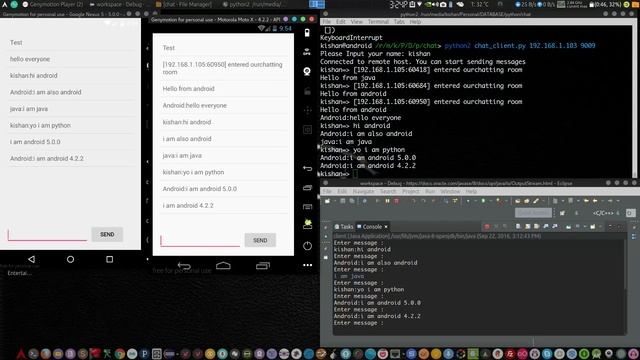Click the Open Console icon in Console toolbar

tap(593, 227)
